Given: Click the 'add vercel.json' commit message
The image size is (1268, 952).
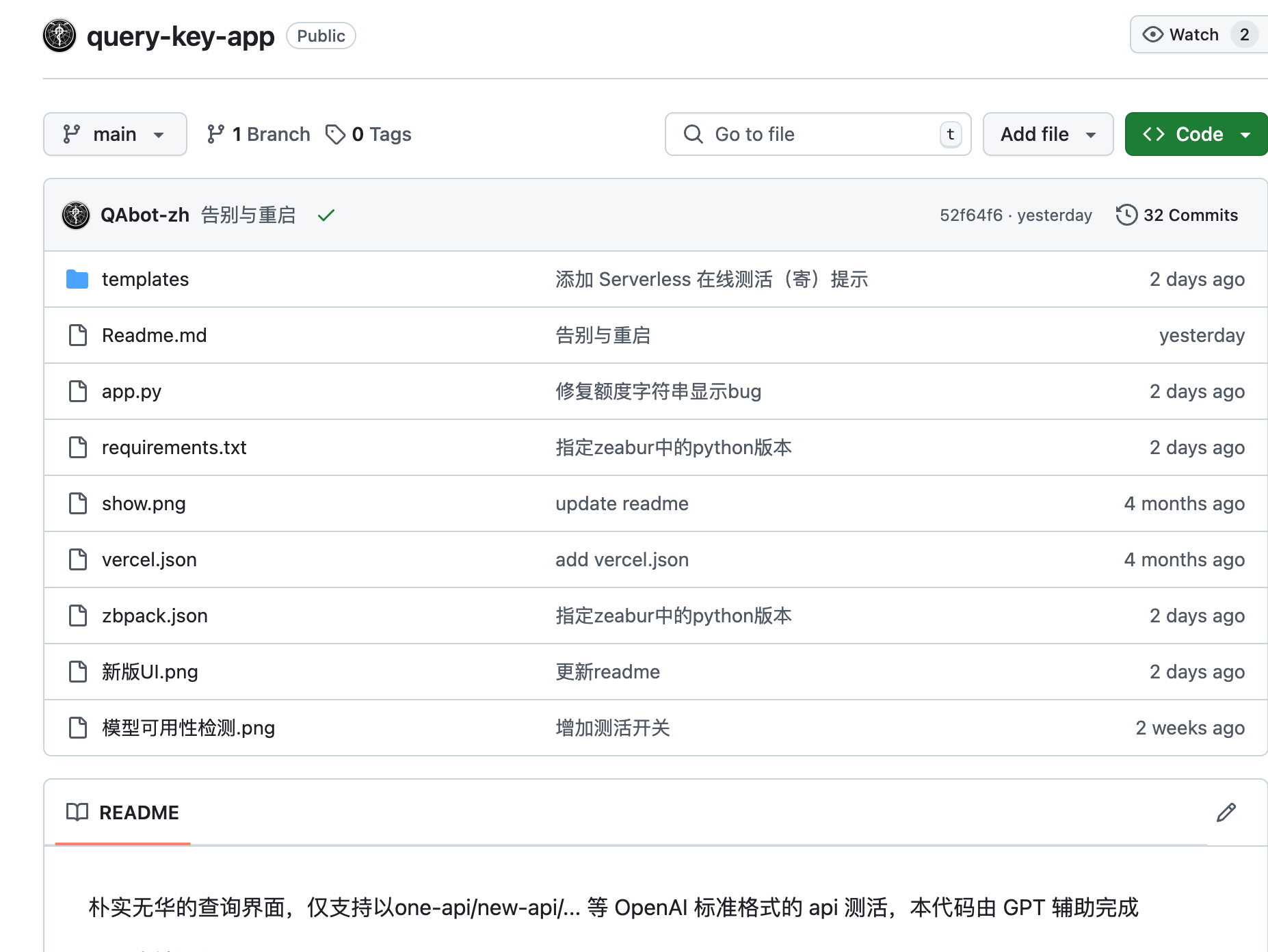Looking at the screenshot, I should [x=622, y=559].
